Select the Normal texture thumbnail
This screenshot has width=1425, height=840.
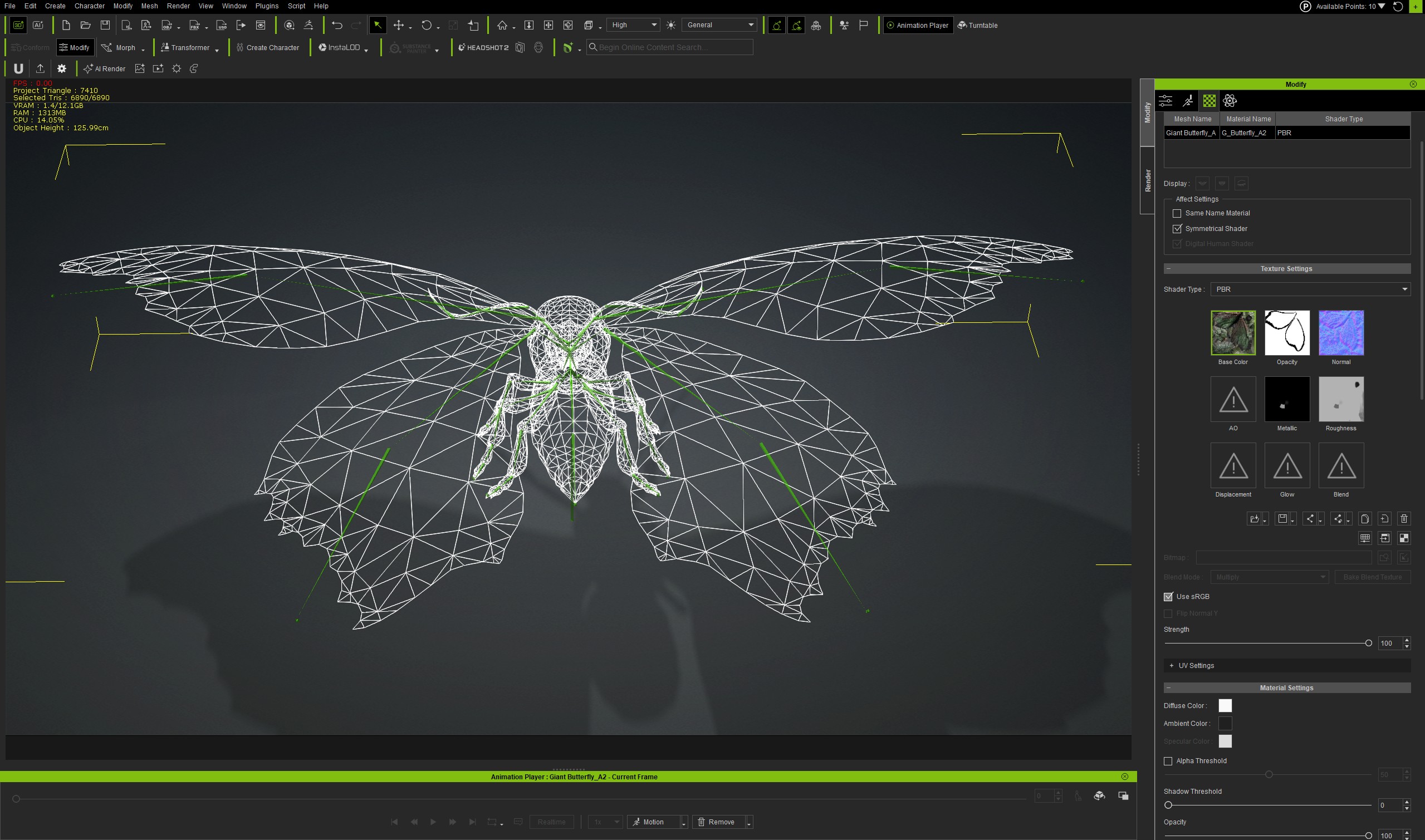1341,332
